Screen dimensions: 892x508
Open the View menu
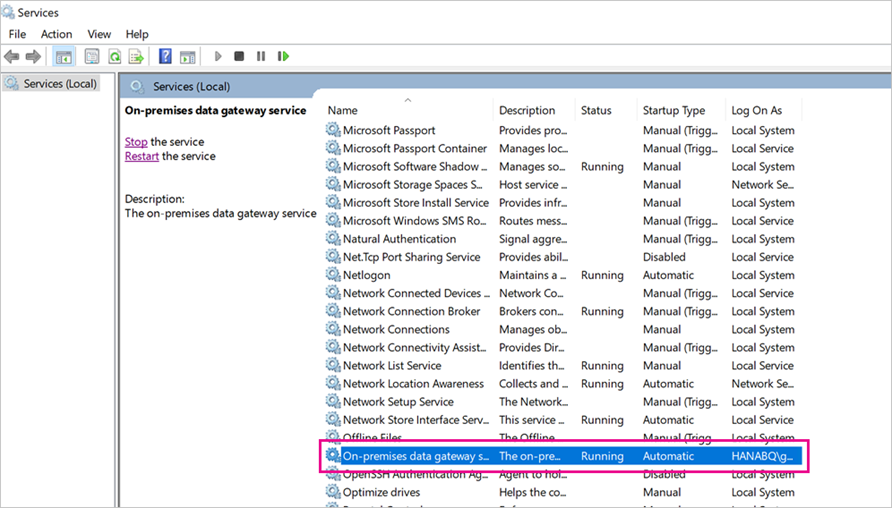[x=99, y=34]
